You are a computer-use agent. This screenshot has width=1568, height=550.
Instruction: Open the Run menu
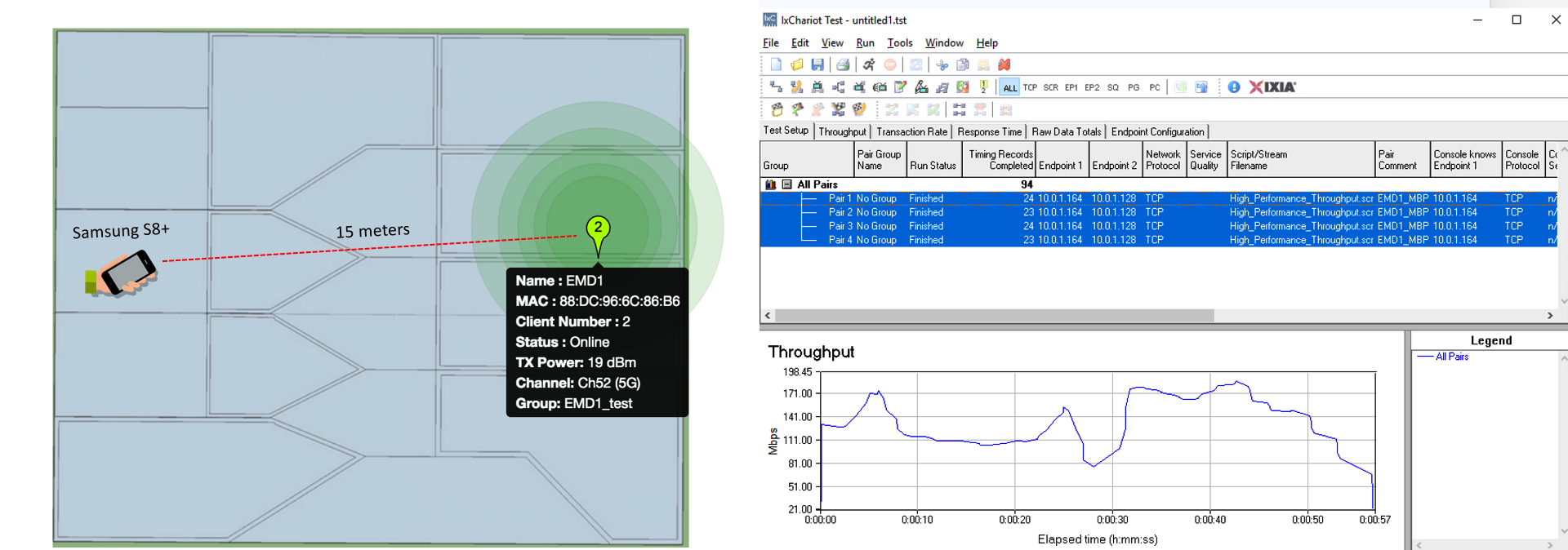click(x=865, y=43)
